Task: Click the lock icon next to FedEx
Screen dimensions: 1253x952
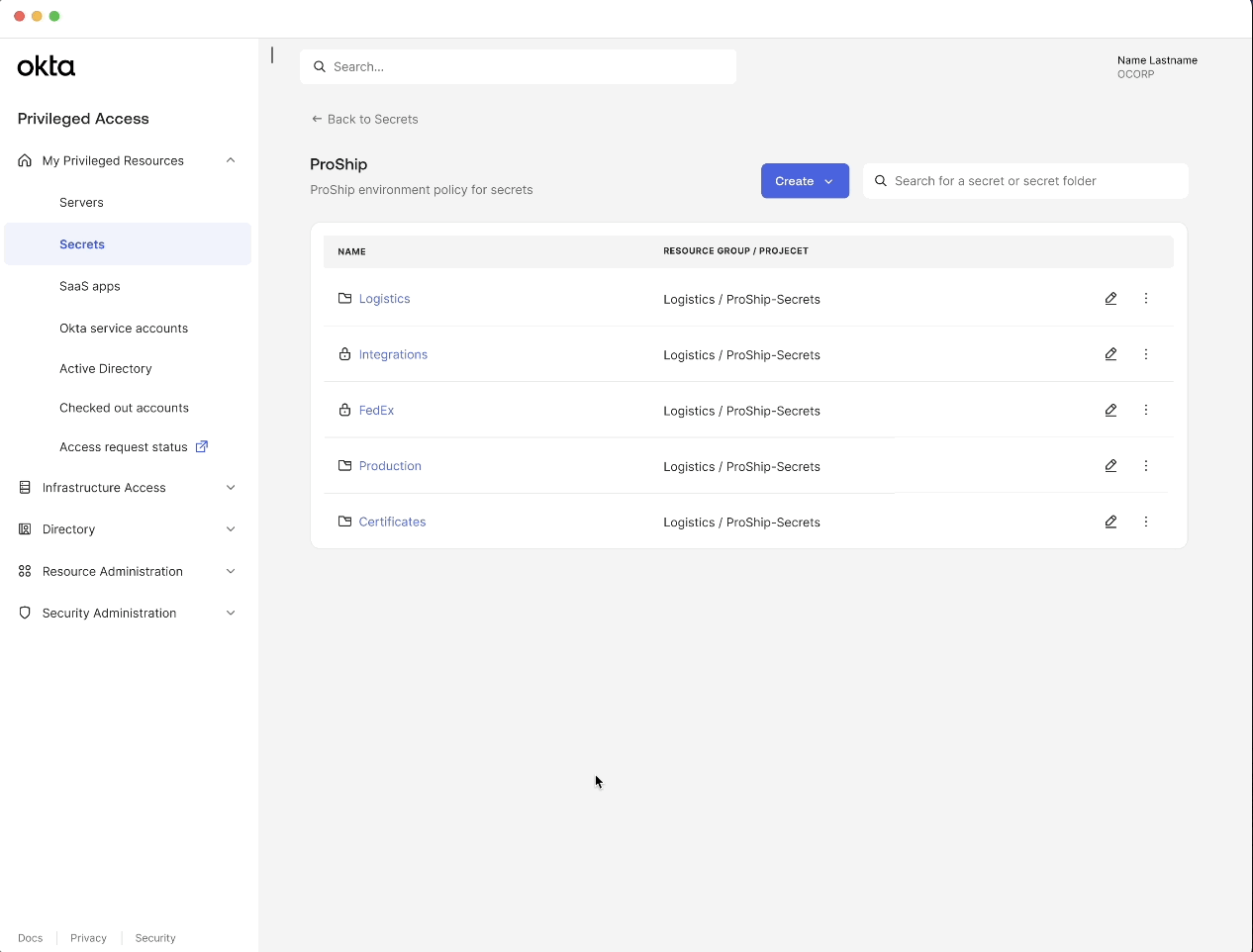Action: pos(344,410)
